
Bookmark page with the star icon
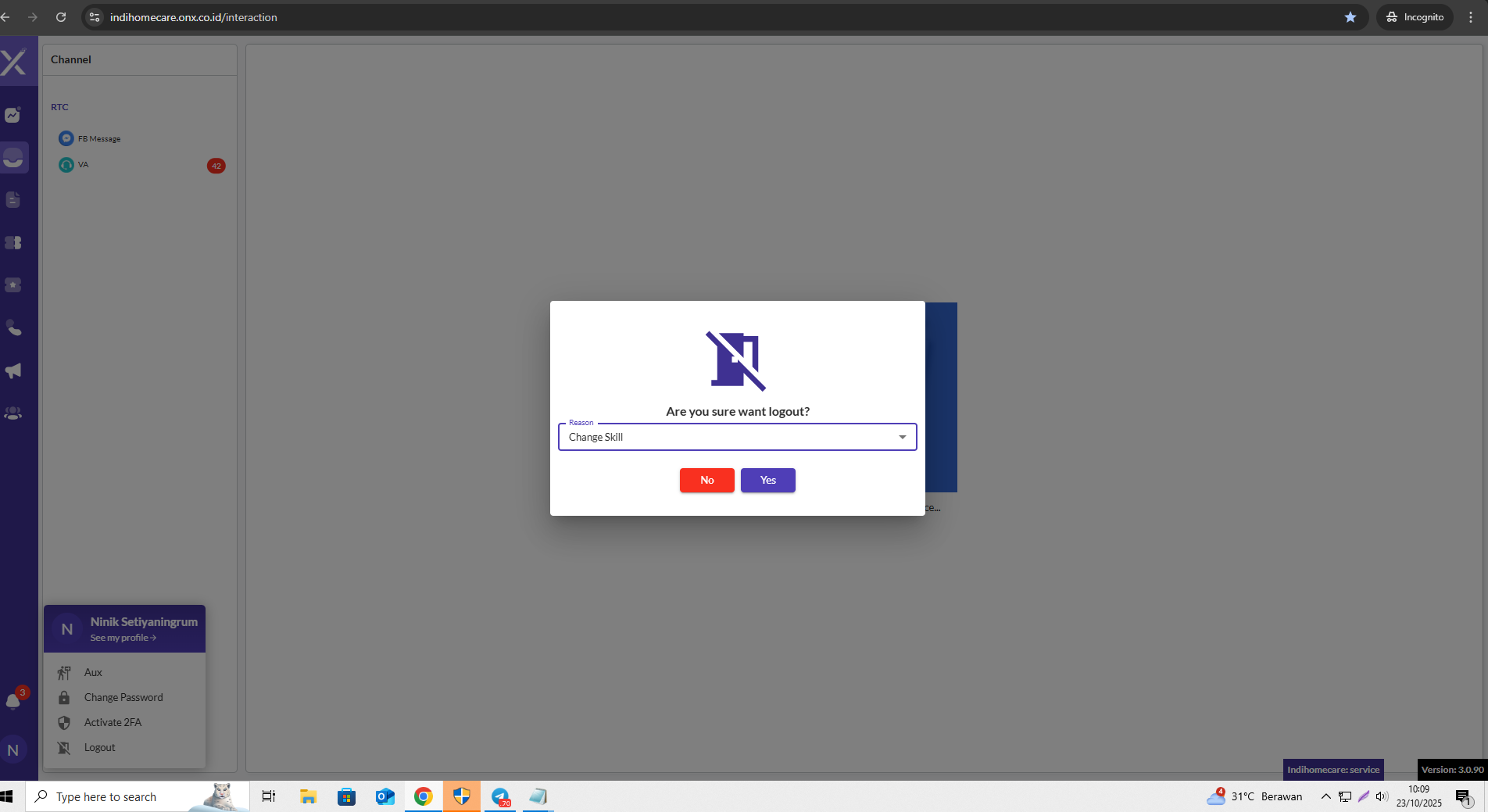(x=1350, y=17)
